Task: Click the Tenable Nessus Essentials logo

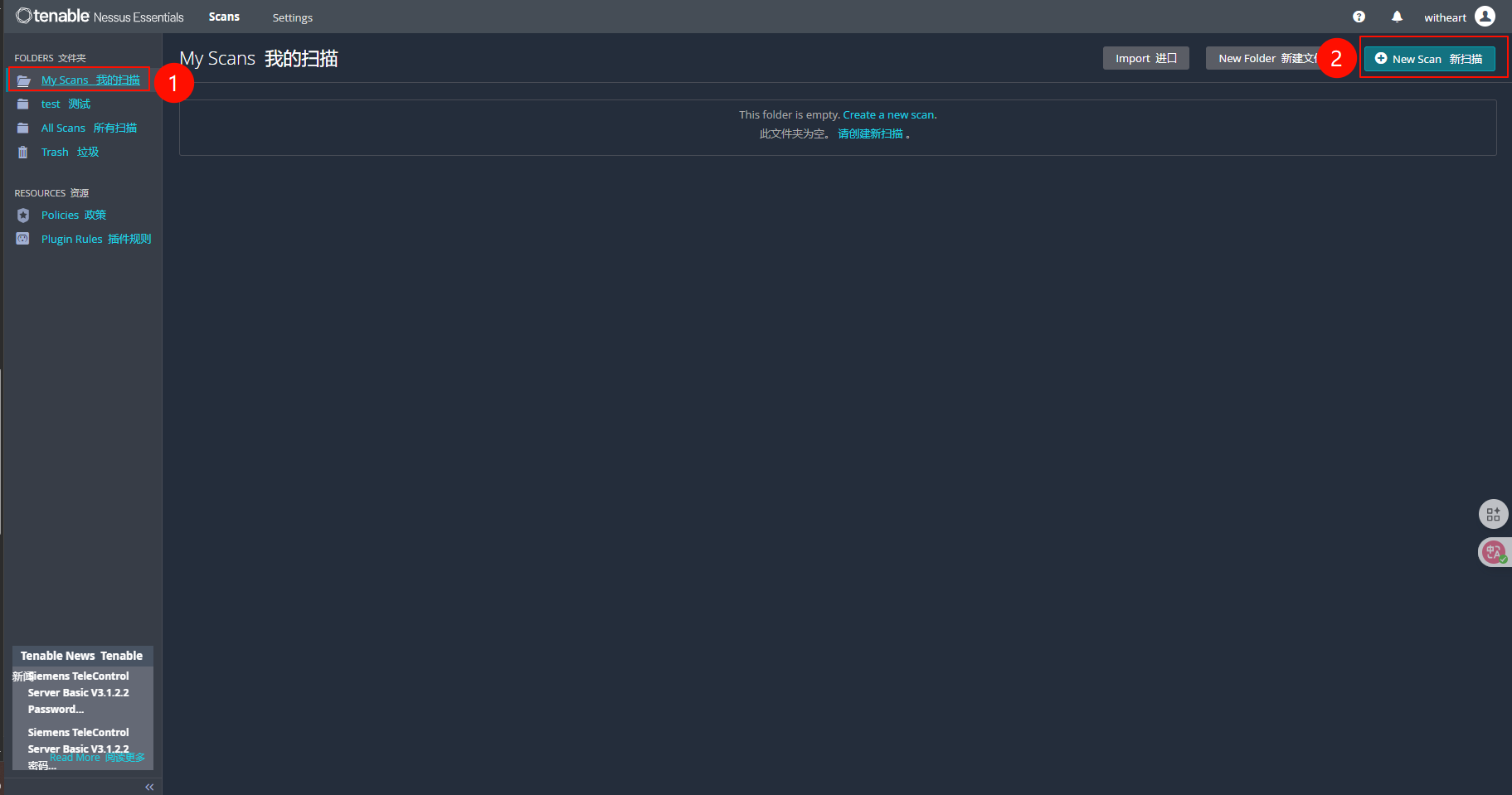Action: (x=100, y=17)
